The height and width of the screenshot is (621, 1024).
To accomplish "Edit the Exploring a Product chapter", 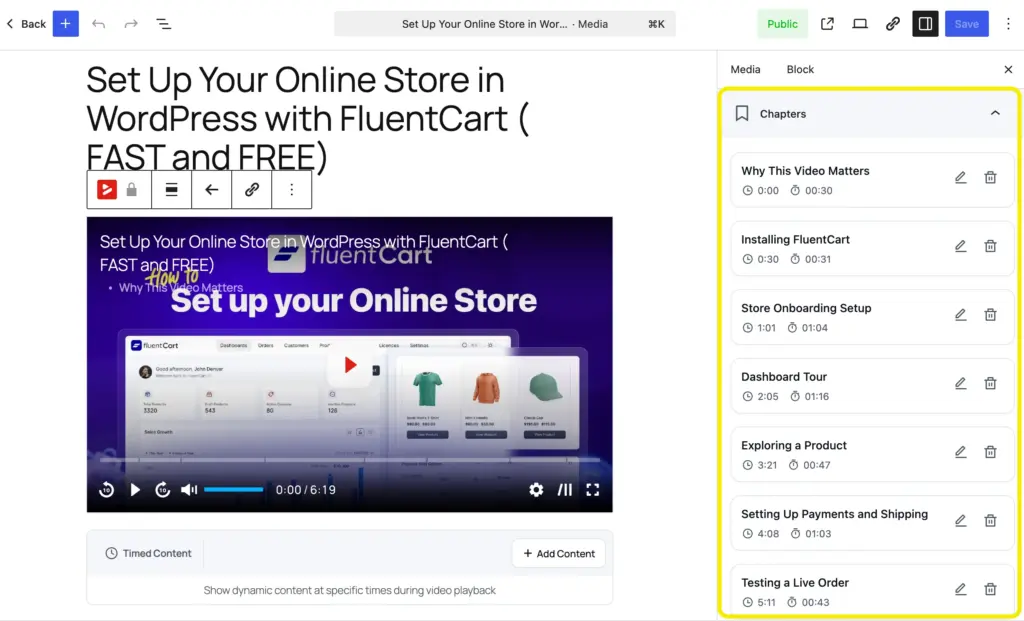I will pyautogui.click(x=961, y=452).
